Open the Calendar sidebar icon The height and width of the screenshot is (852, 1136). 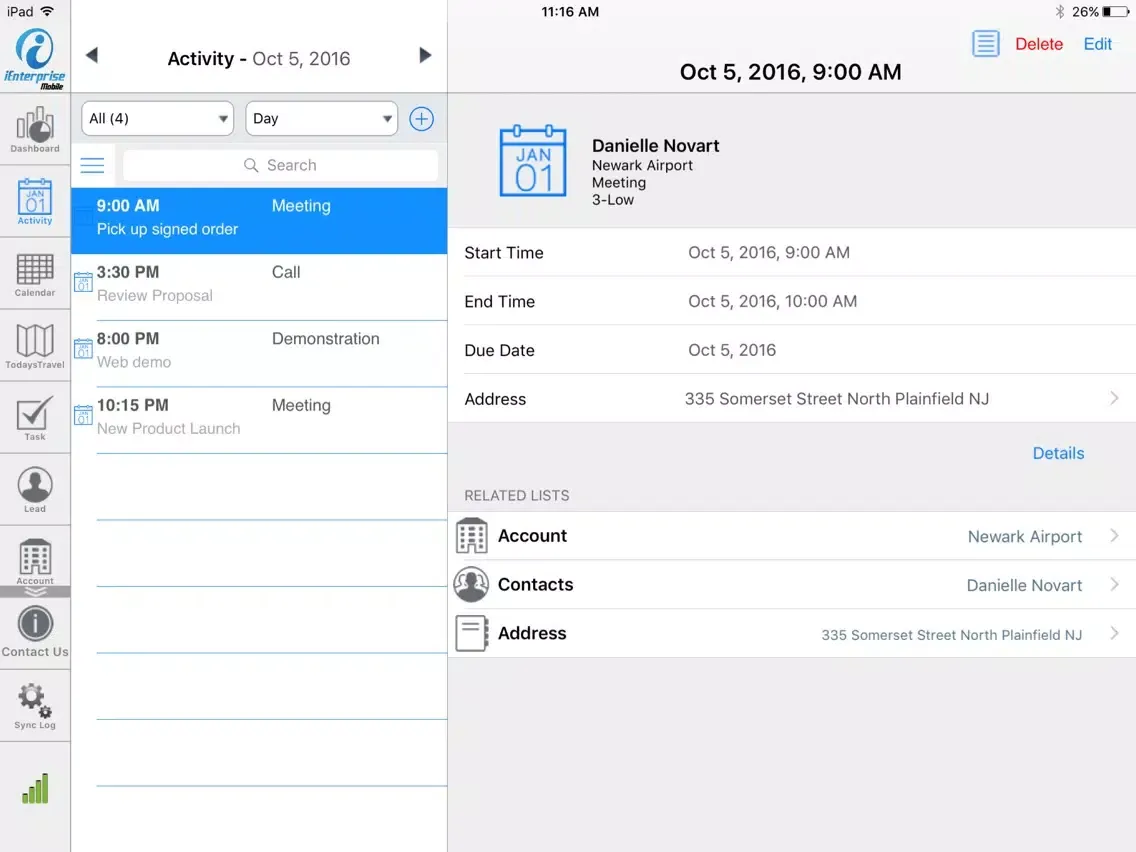click(35, 274)
